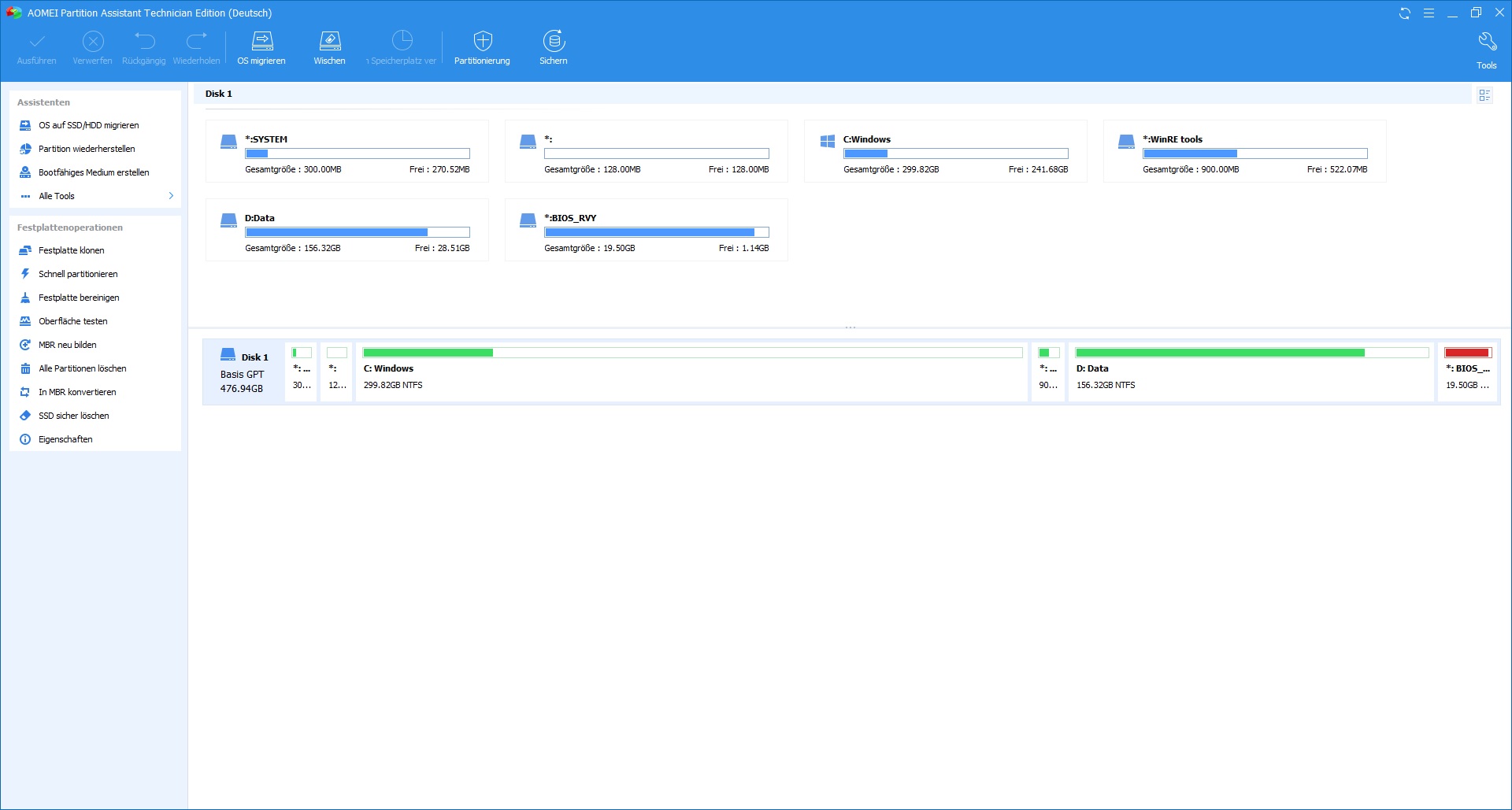
Task: Click the Schnell partitionieren lightning icon
Action: 25,274
